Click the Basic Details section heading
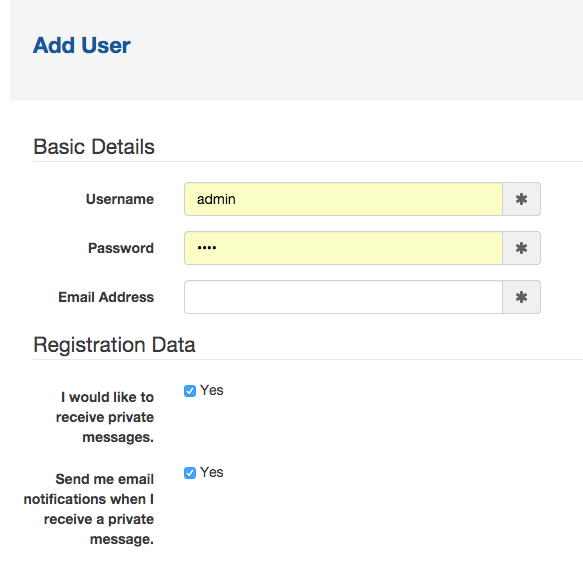 tap(94, 146)
